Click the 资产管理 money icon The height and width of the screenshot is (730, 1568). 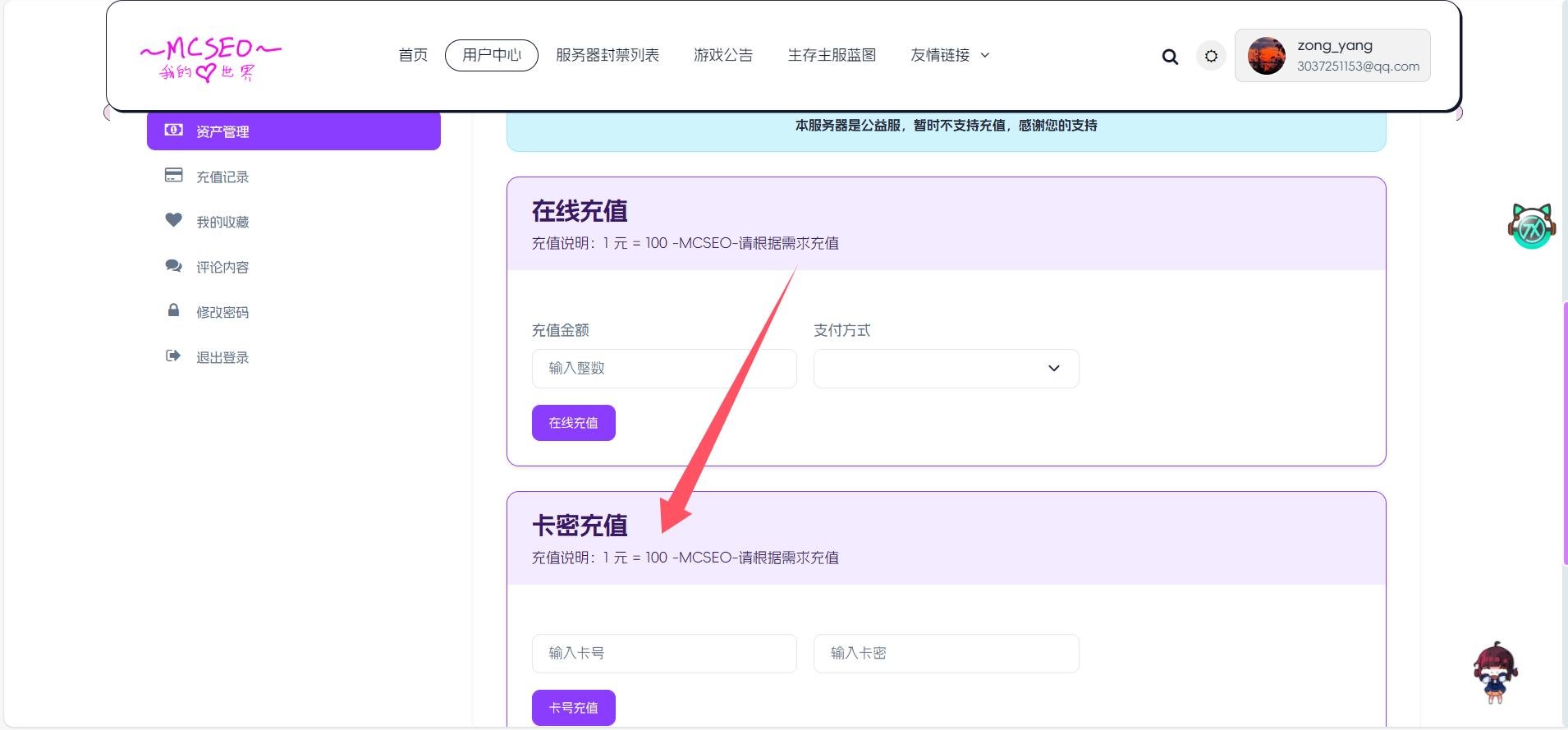coord(173,130)
